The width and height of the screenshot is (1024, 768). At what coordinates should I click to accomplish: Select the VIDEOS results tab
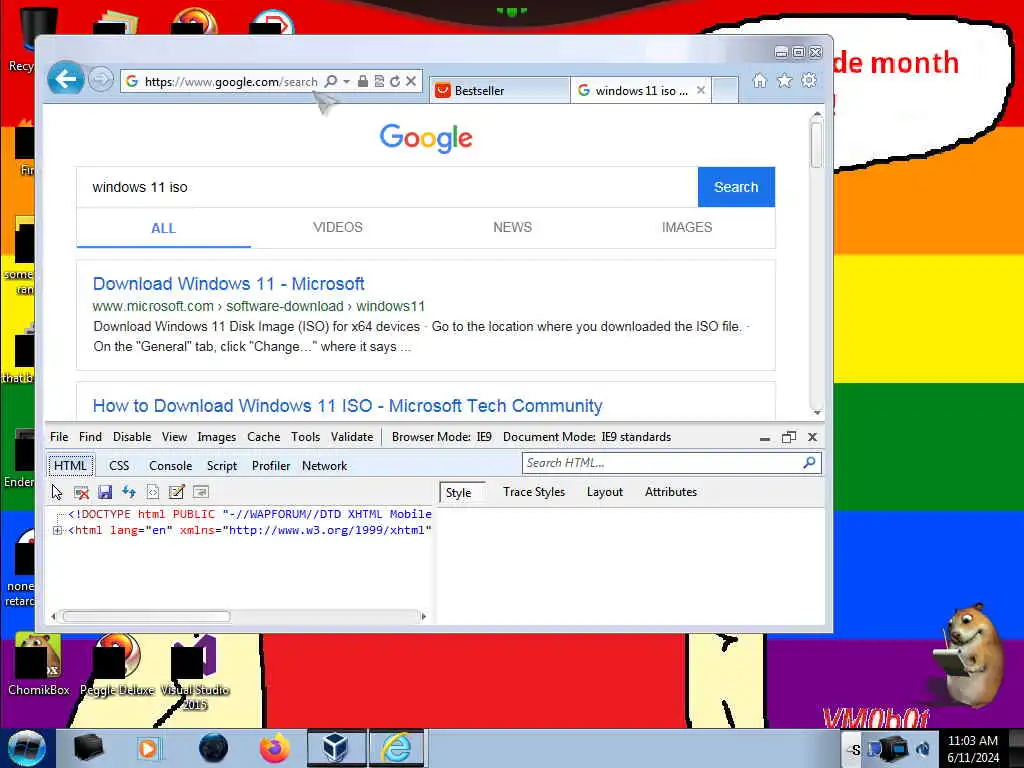(338, 227)
